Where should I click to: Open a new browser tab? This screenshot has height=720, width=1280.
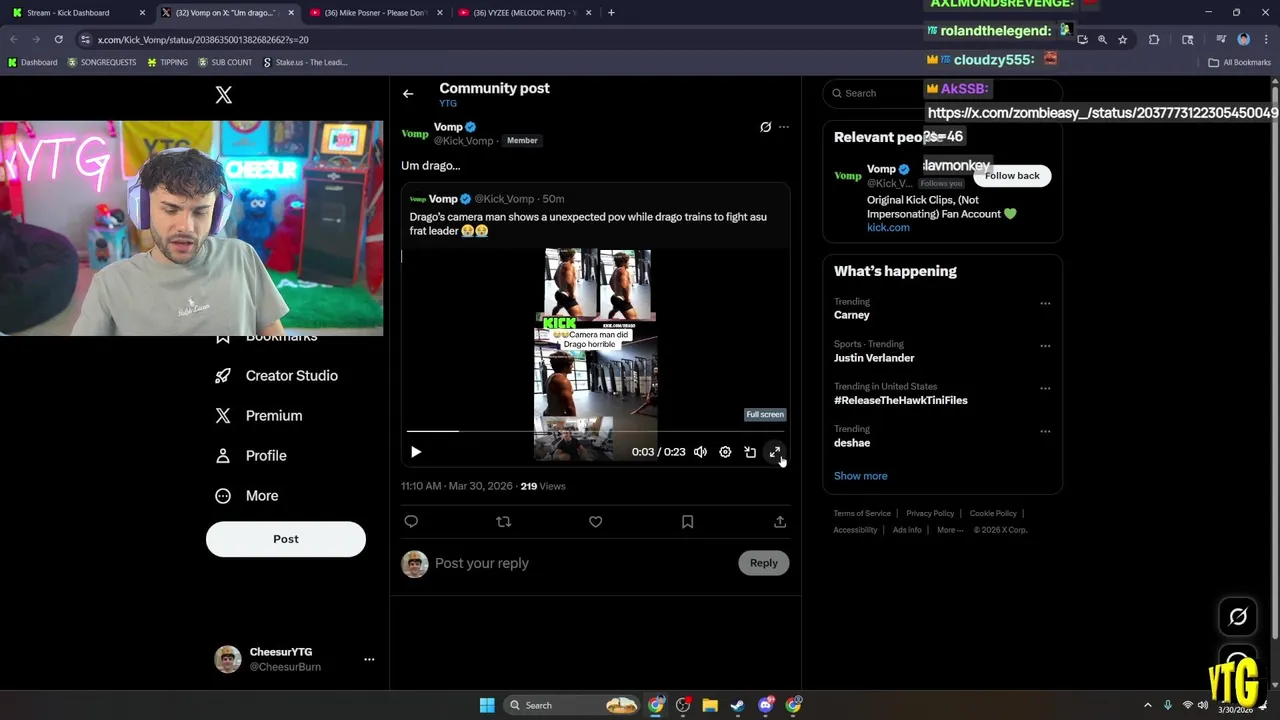coord(611,13)
